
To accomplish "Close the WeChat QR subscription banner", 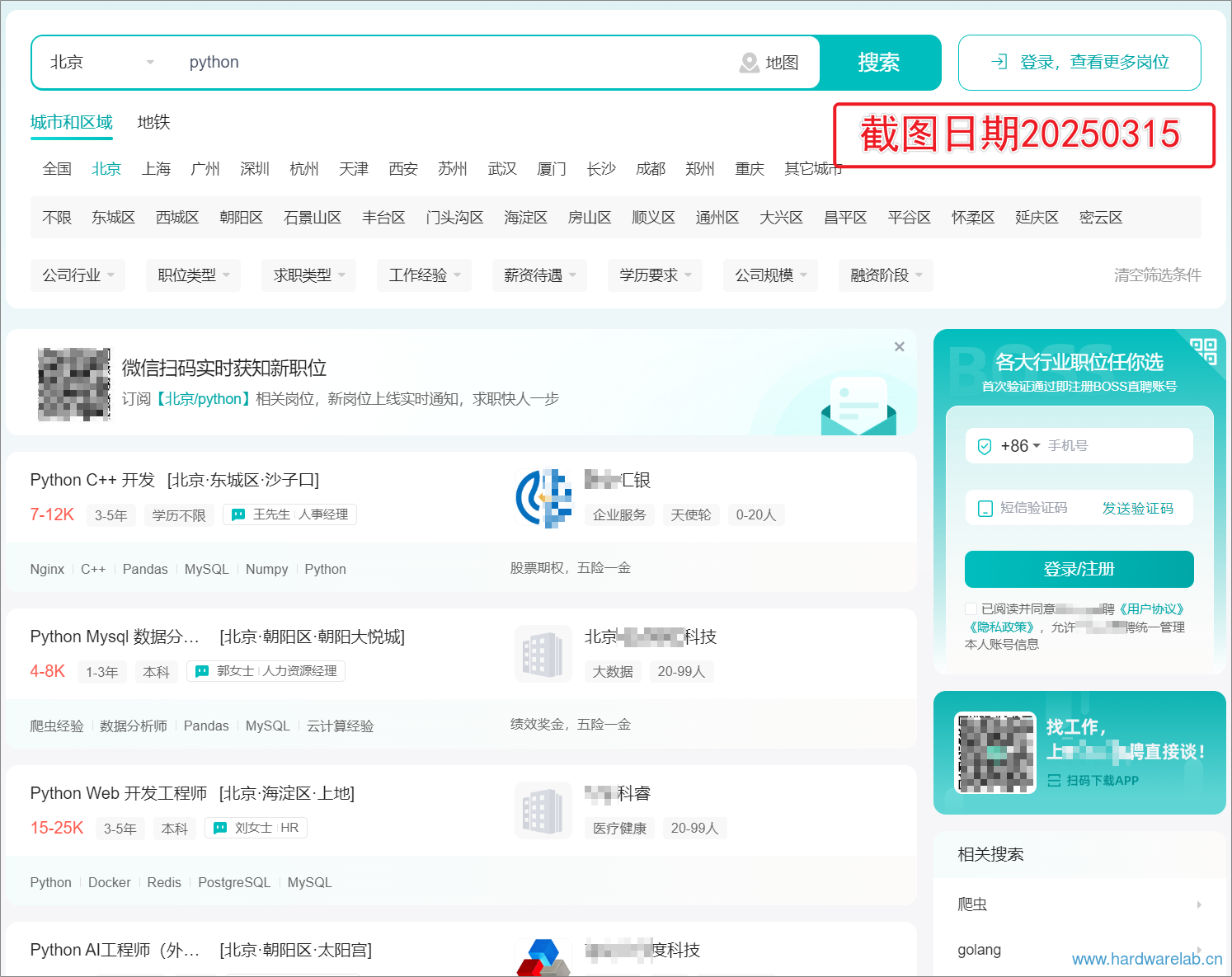I will click(x=900, y=347).
